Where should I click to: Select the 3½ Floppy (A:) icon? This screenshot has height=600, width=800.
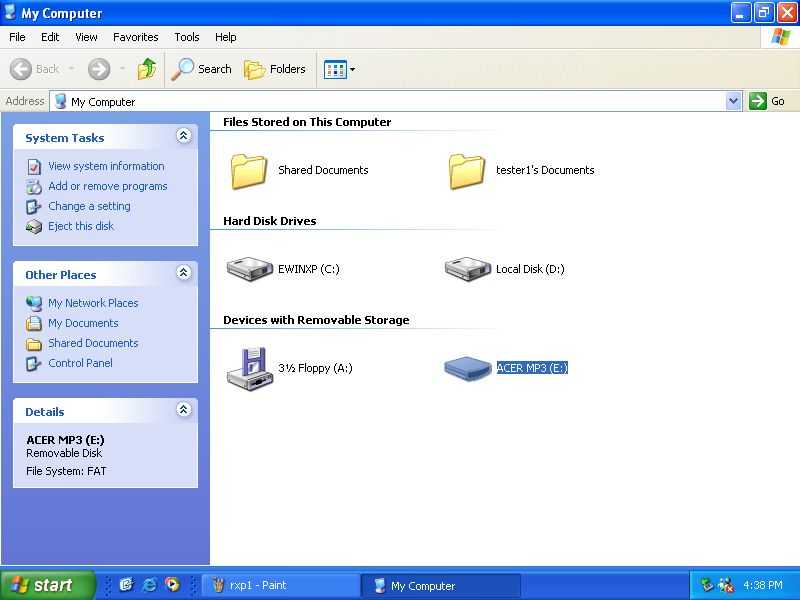tap(249, 369)
